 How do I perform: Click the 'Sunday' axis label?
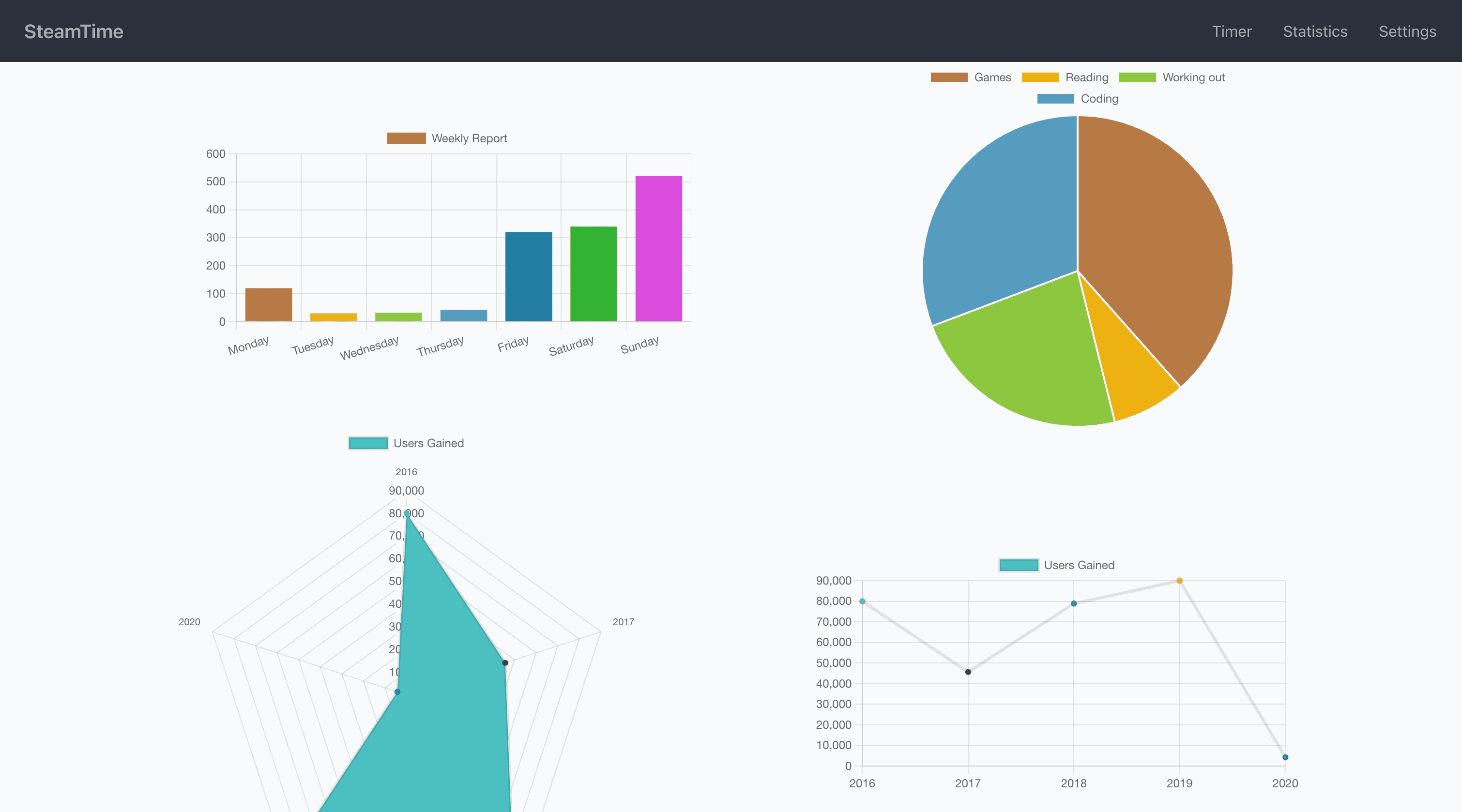coord(640,345)
